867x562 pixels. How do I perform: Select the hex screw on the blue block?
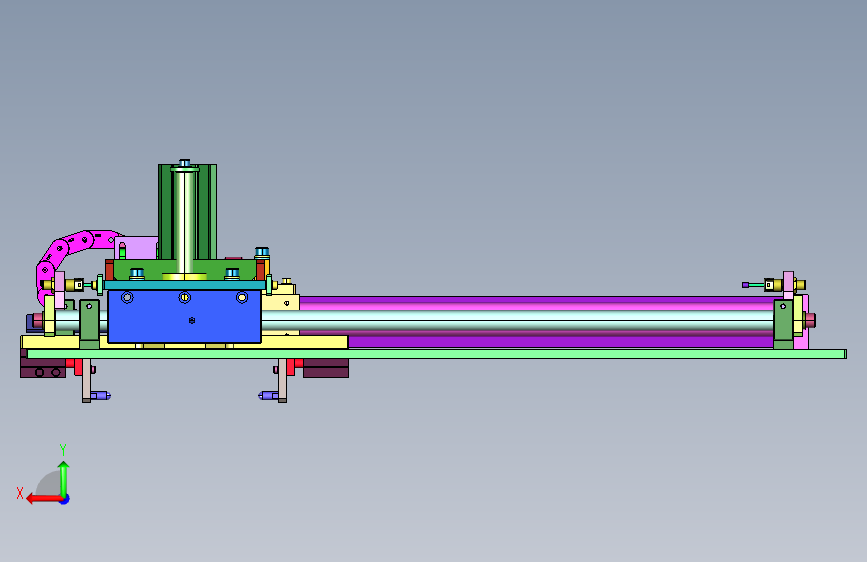(192, 320)
